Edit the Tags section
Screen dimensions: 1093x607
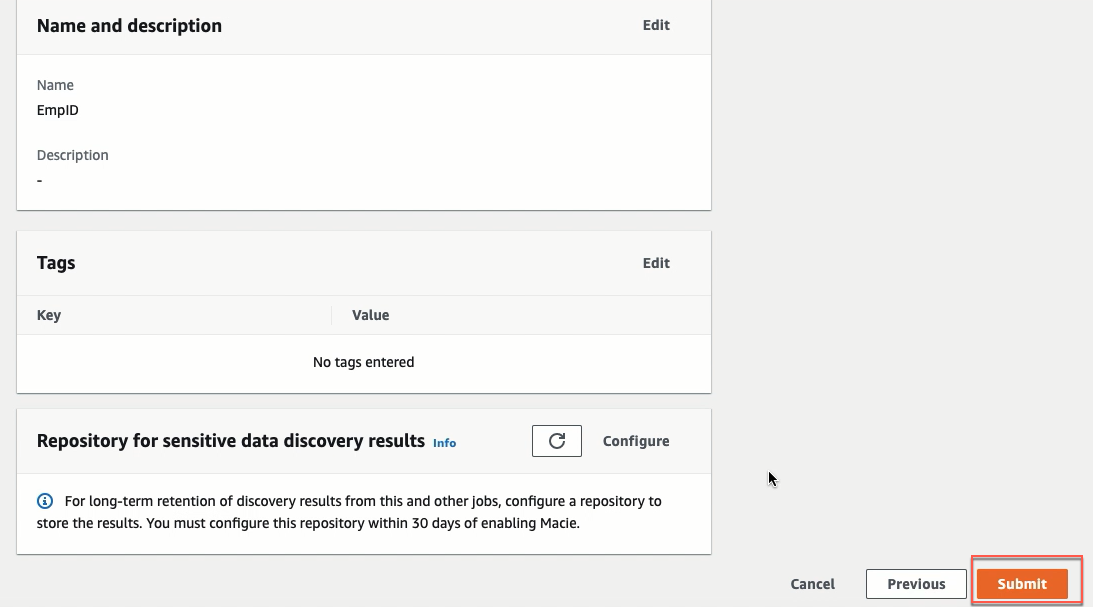[x=656, y=263]
